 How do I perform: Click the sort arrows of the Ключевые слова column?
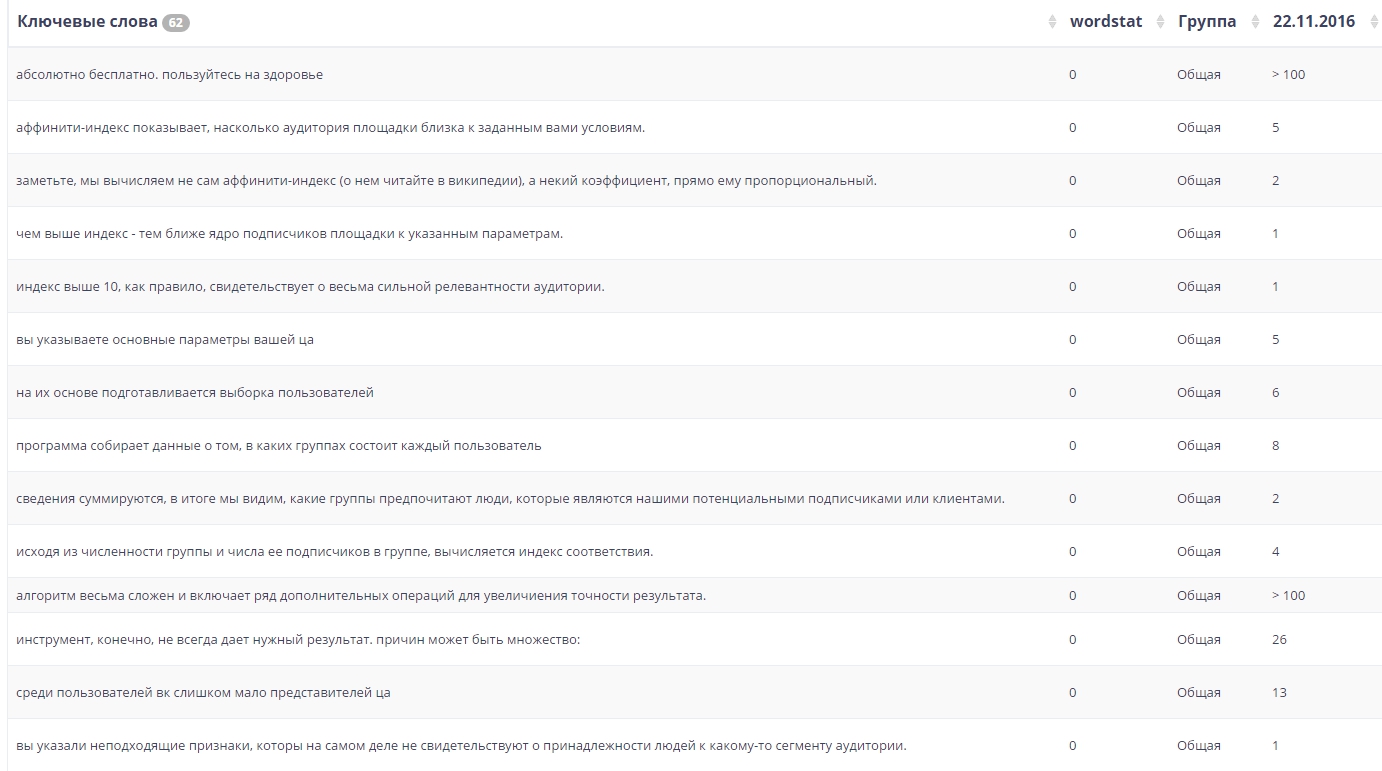tap(1052, 22)
